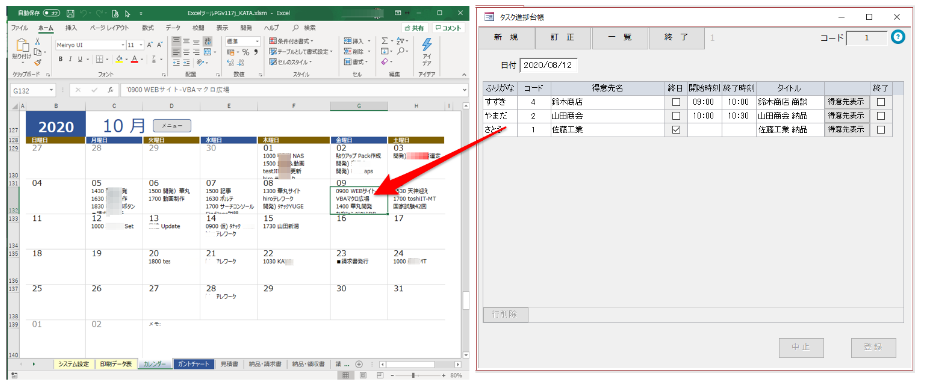Click the blue help icon beside コード
The height and width of the screenshot is (387, 926).
898,38
